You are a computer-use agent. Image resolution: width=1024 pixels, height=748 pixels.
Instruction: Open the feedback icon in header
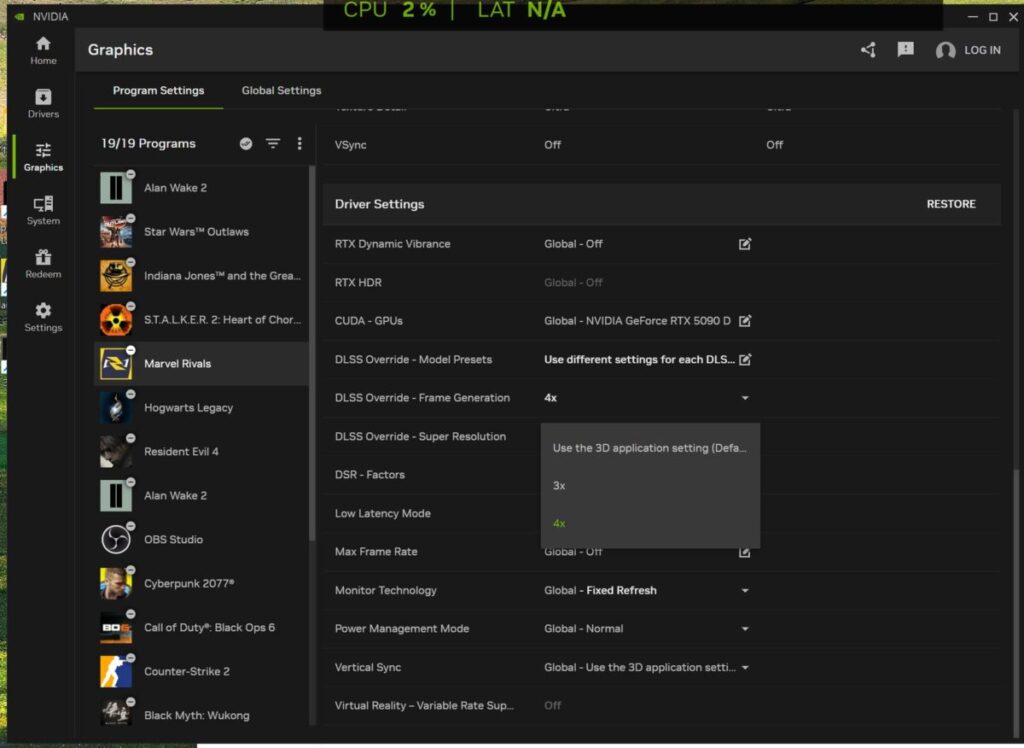click(905, 49)
